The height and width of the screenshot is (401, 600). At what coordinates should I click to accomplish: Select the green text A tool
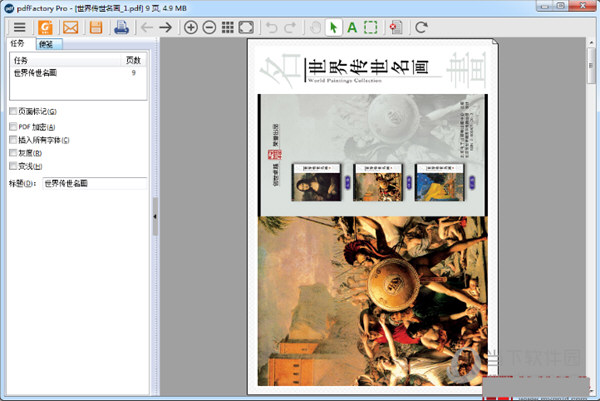point(352,27)
